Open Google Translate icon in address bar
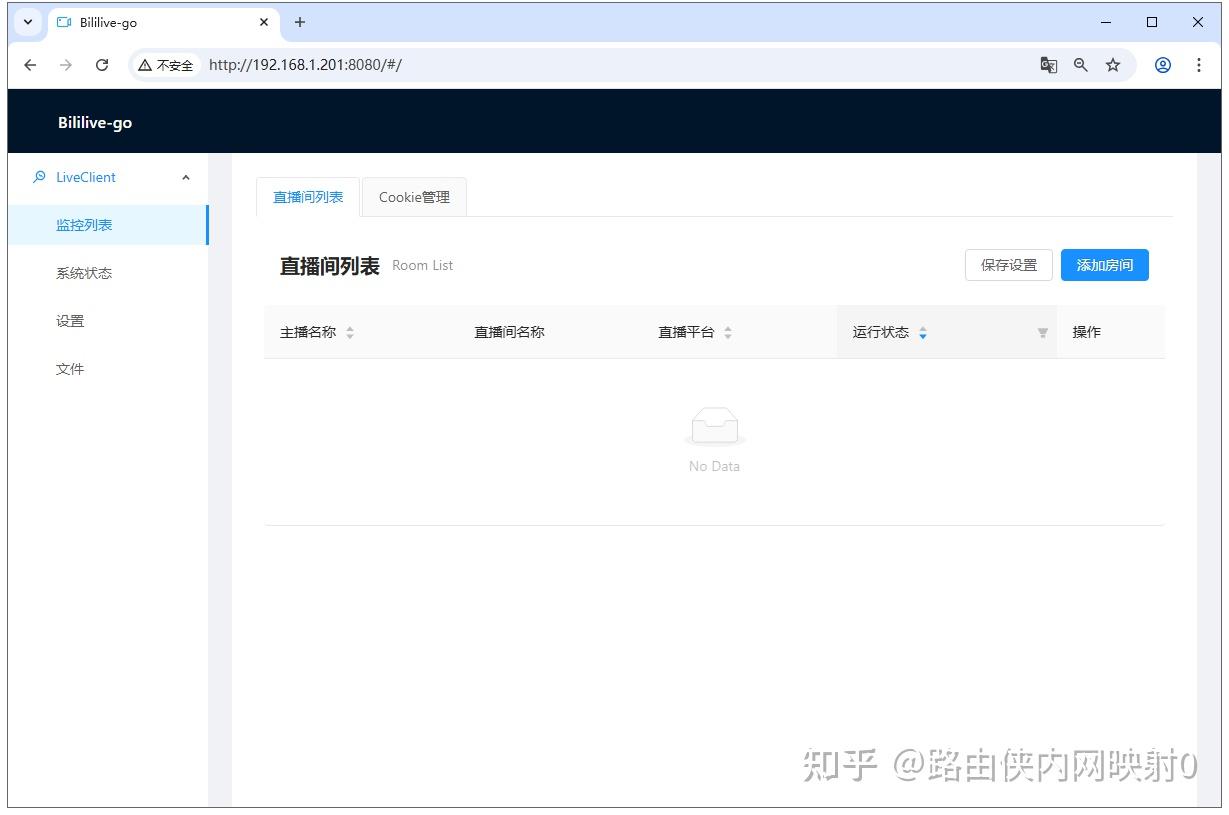The height and width of the screenshot is (815, 1229). 1048,65
